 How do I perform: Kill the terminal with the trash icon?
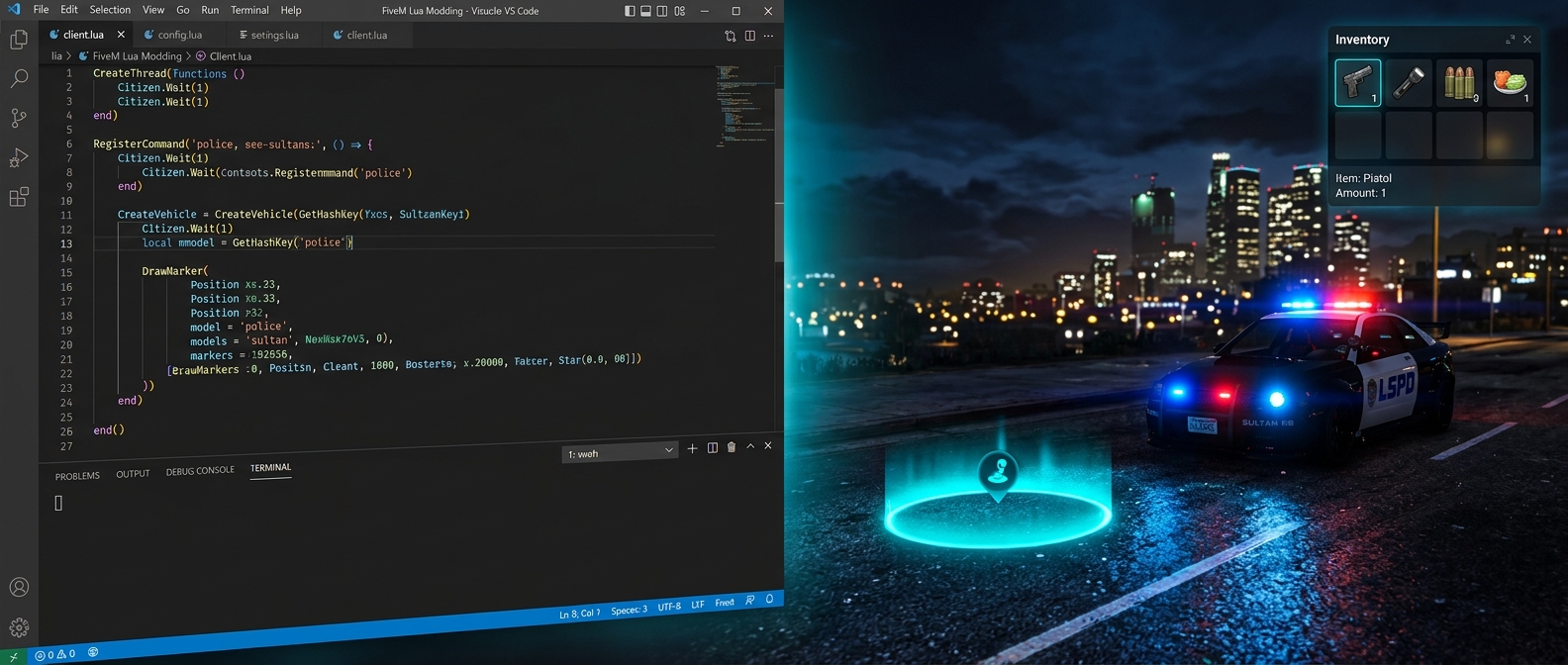732,447
